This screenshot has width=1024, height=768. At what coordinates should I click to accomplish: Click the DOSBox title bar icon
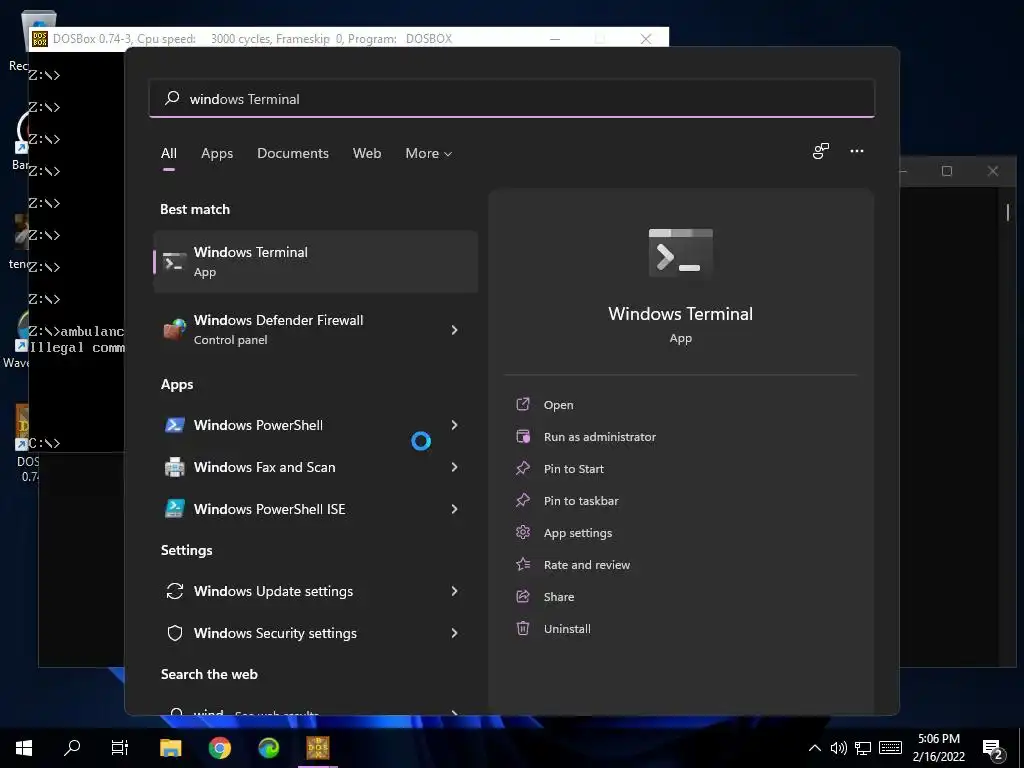coord(40,39)
